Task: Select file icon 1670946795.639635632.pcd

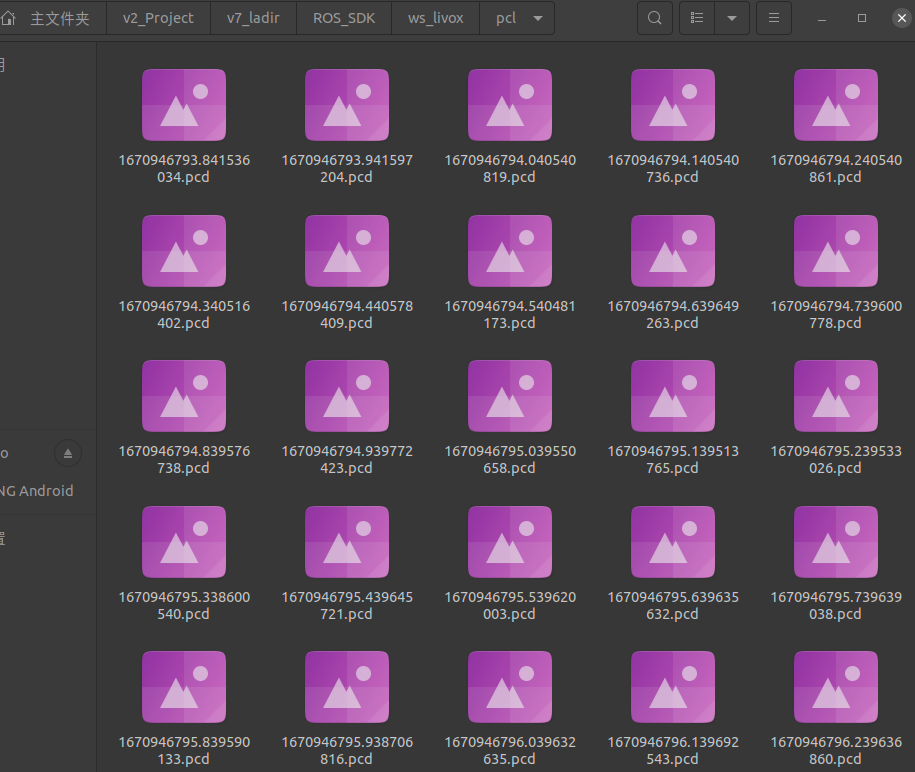Action: click(x=673, y=542)
